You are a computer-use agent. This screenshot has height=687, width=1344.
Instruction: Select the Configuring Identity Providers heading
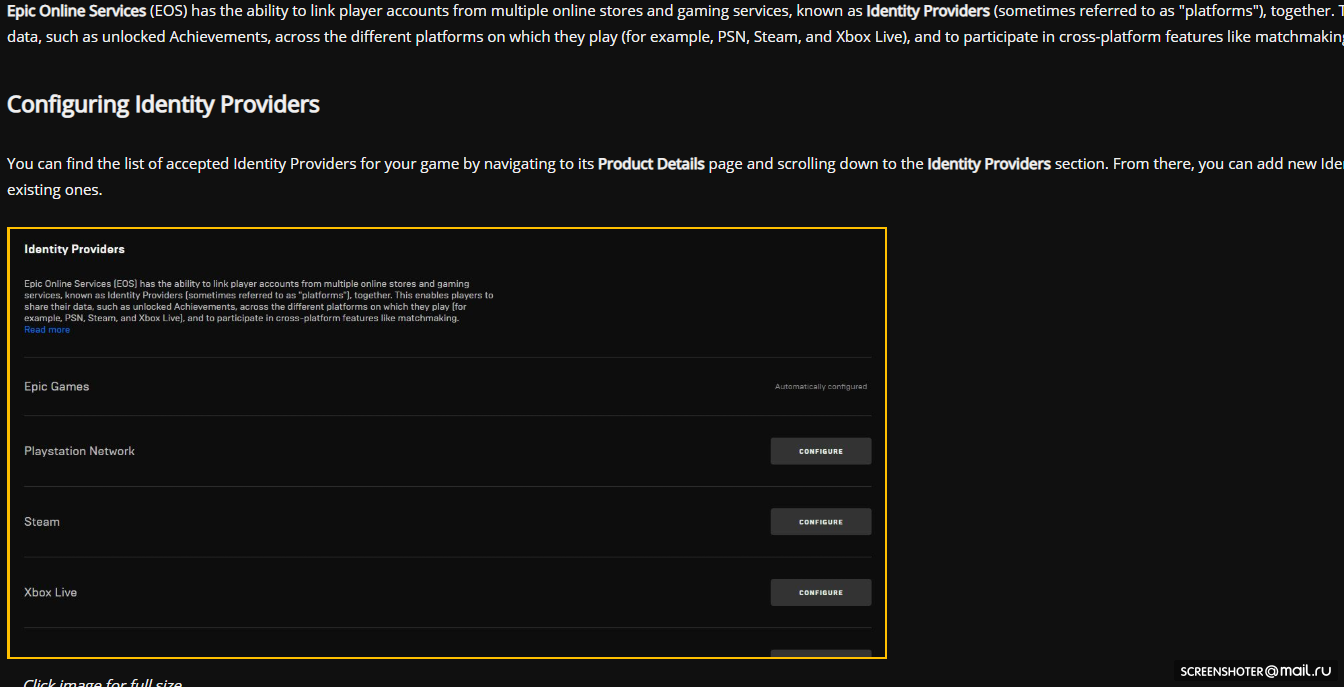[x=163, y=104]
